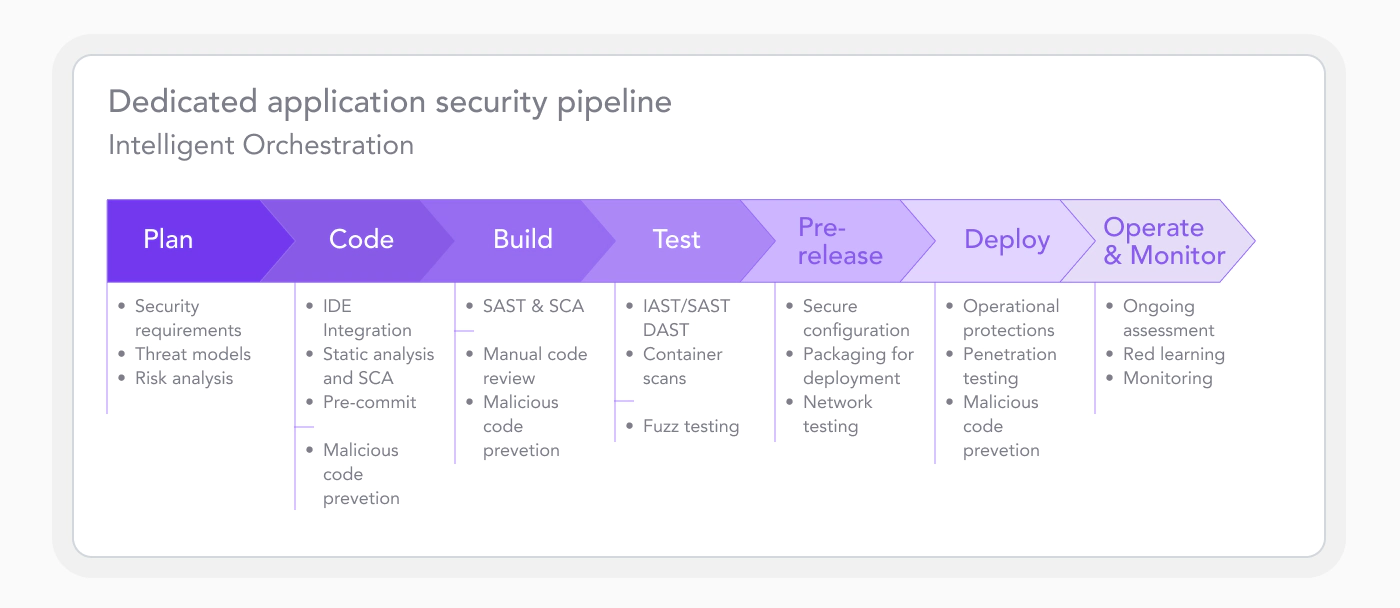Open the Pre-release stage
Image resolution: width=1400 pixels, height=608 pixels.
click(840, 241)
